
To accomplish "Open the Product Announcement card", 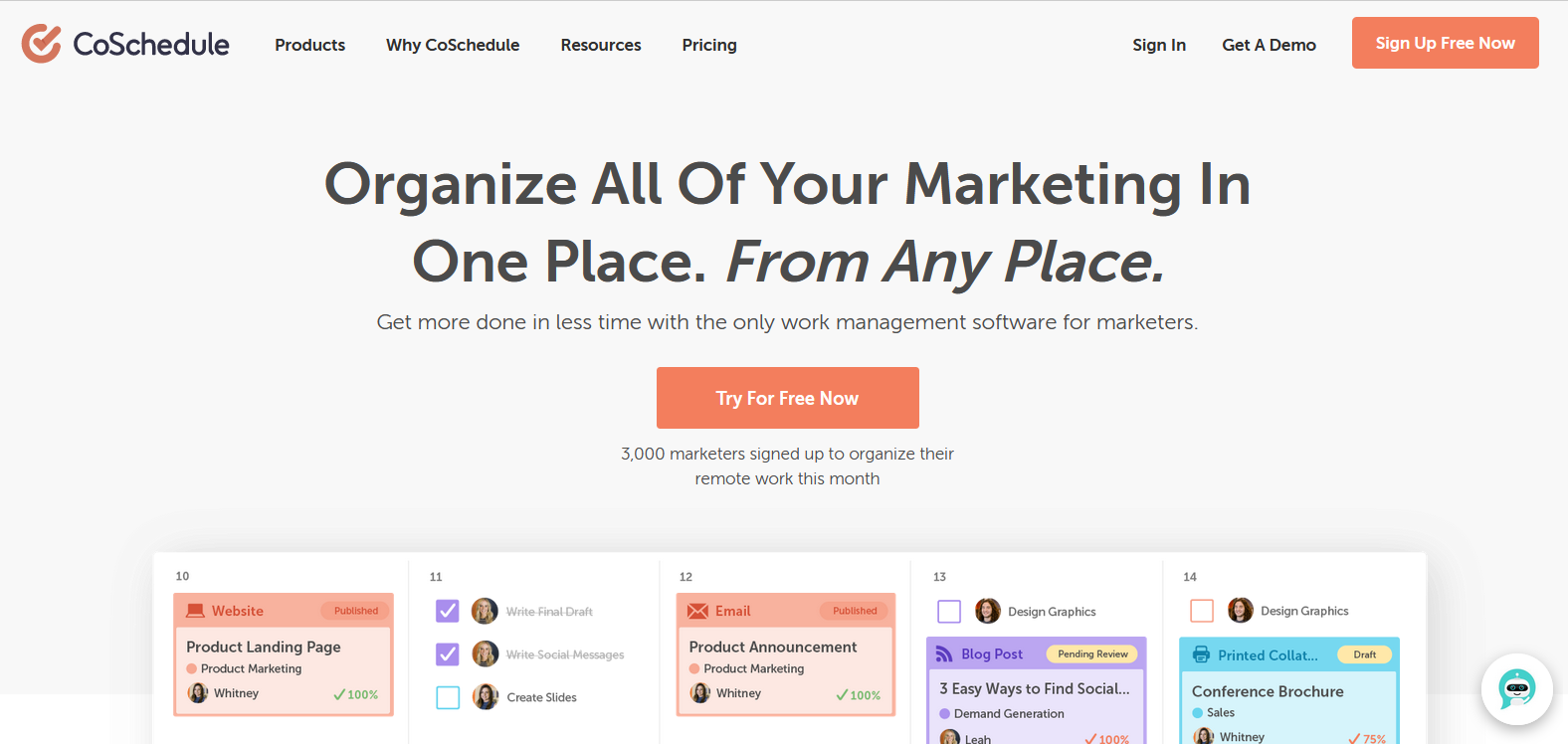I will pos(786,654).
